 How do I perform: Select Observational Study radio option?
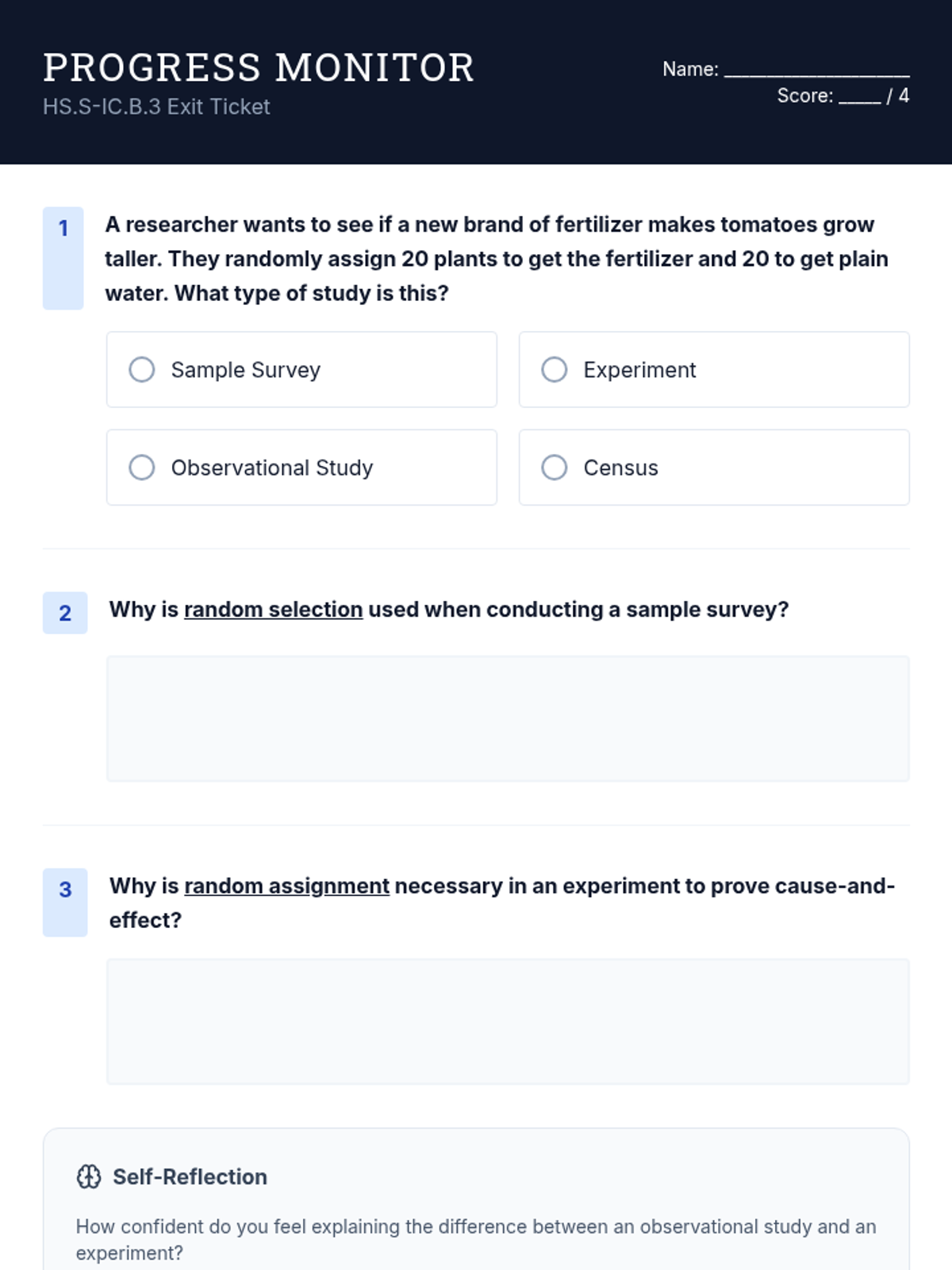142,468
